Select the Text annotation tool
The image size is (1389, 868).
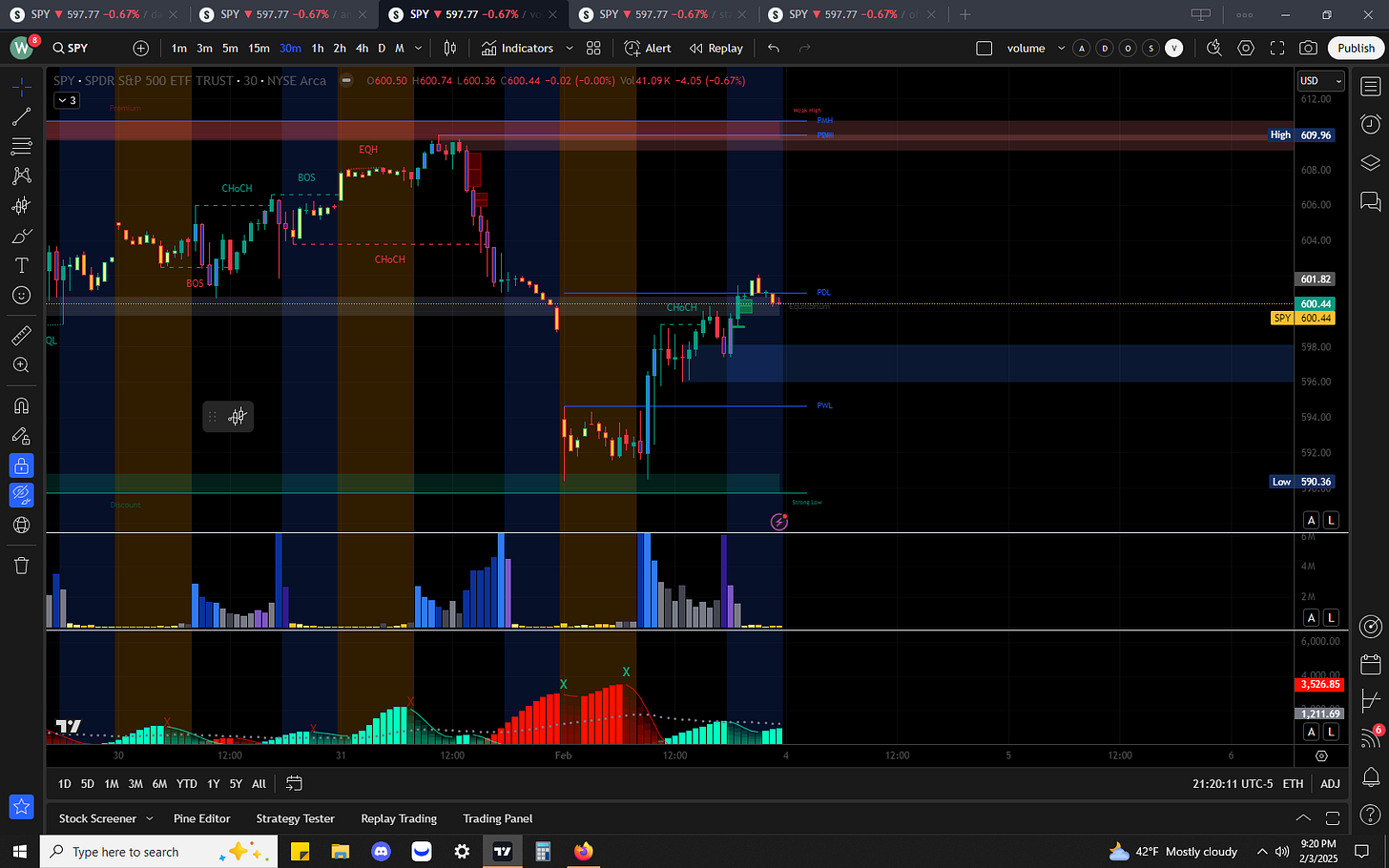click(x=21, y=265)
